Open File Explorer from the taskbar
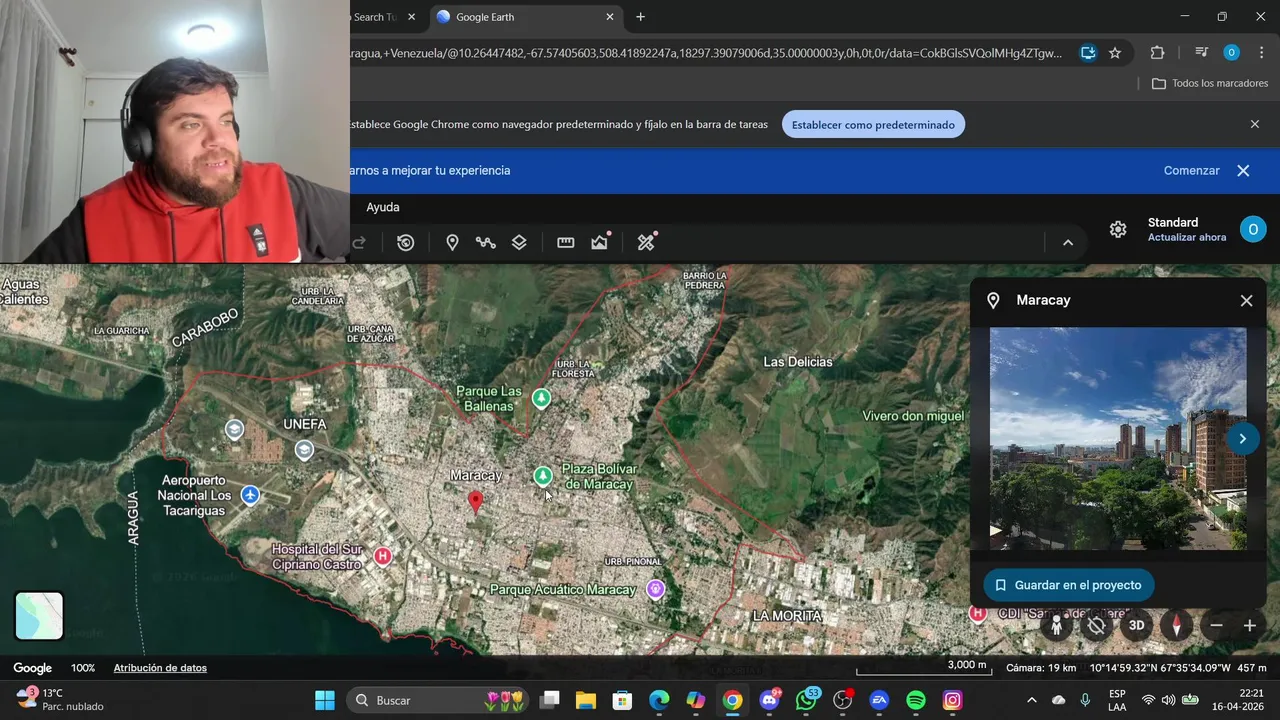Screen dimensions: 1280x720 pyautogui.click(x=585, y=700)
